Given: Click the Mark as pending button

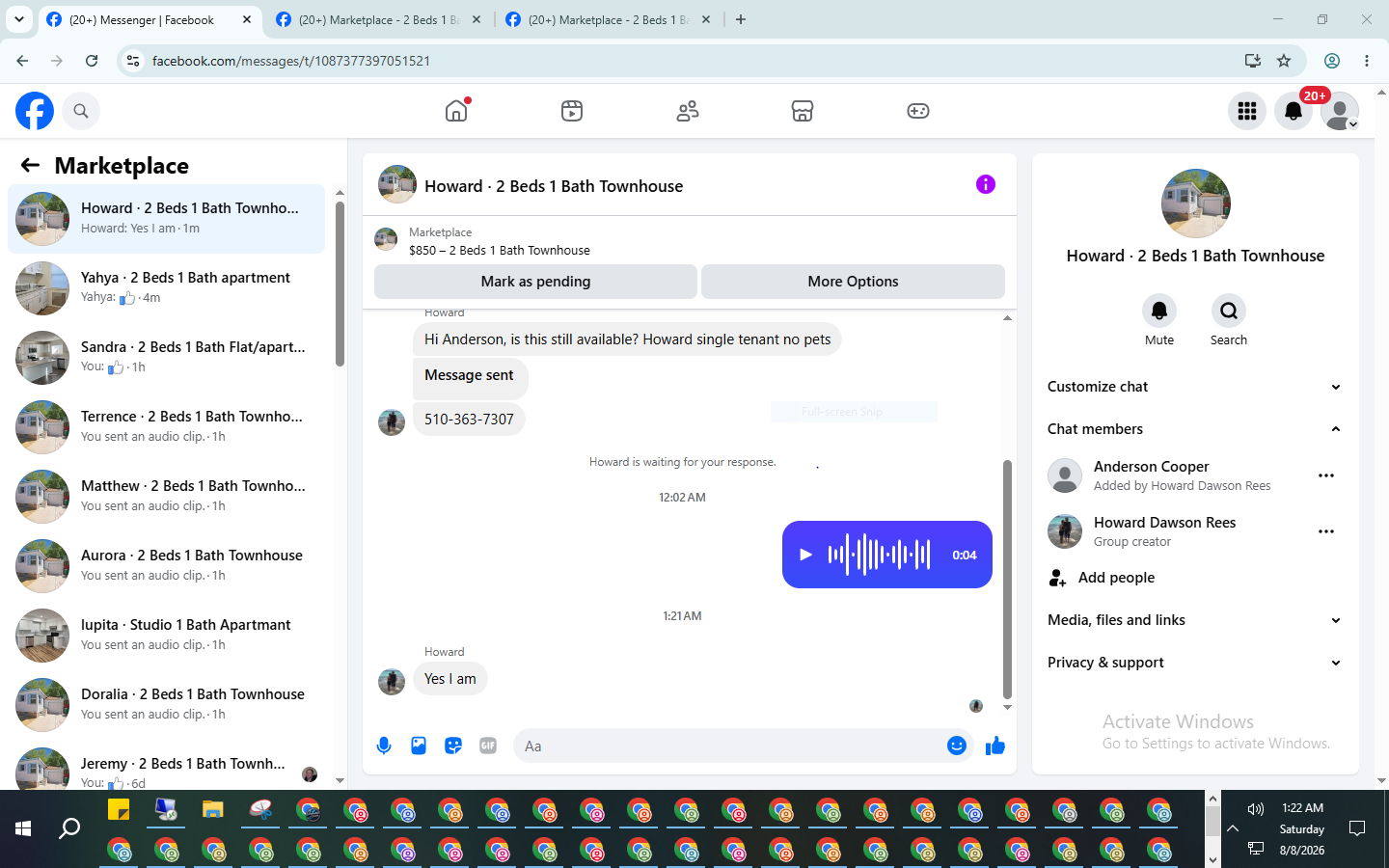Looking at the screenshot, I should [x=535, y=282].
